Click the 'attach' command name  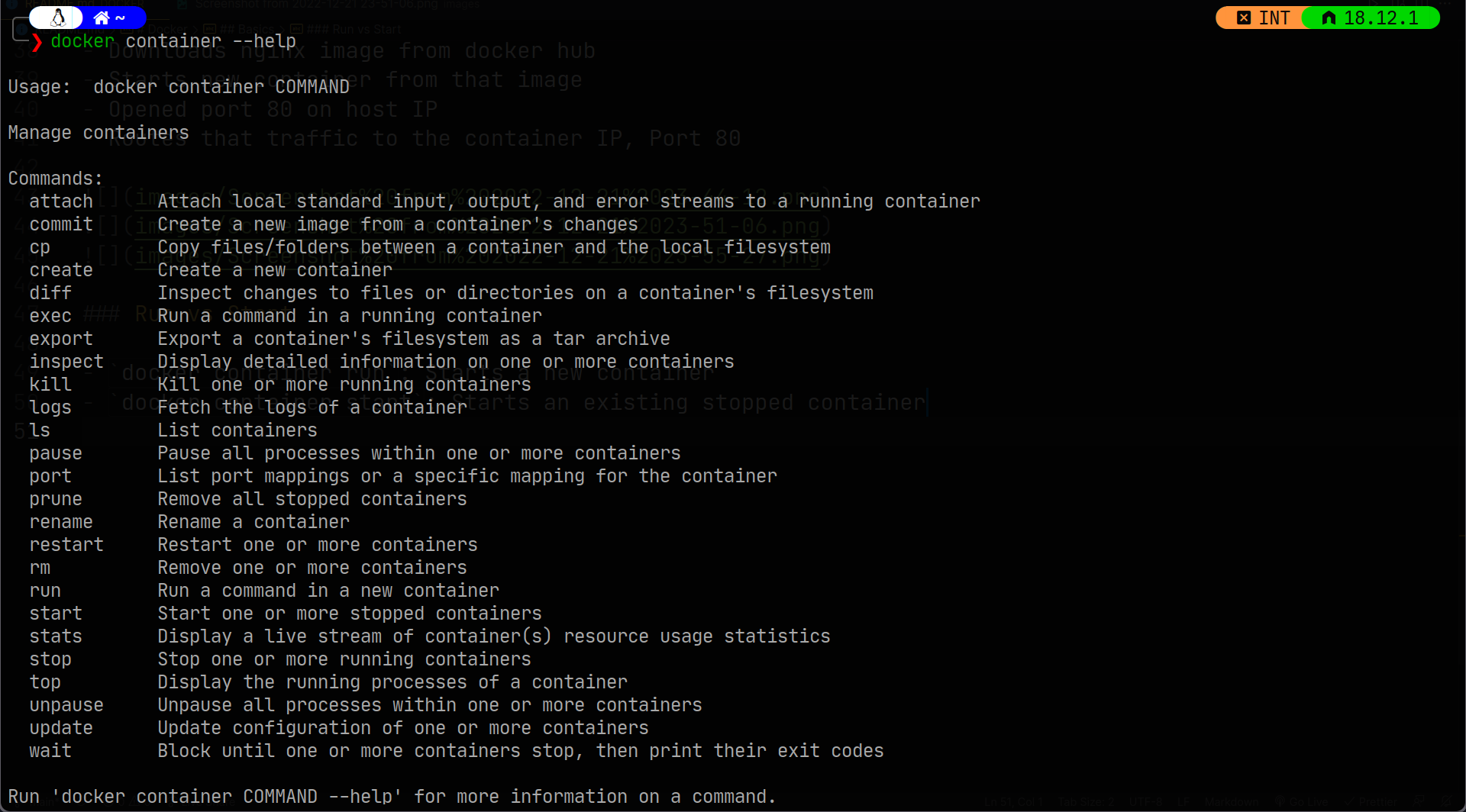click(61, 201)
